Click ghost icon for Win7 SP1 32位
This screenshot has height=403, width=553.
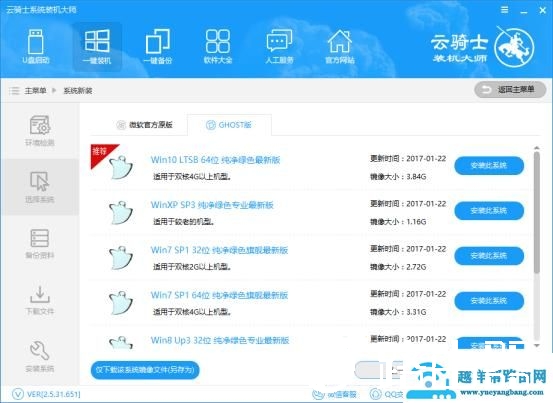click(x=121, y=258)
